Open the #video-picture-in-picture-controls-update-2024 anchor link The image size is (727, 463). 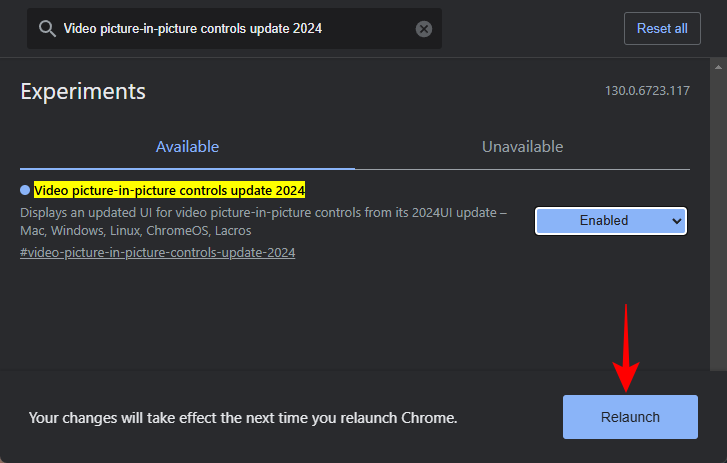click(157, 252)
